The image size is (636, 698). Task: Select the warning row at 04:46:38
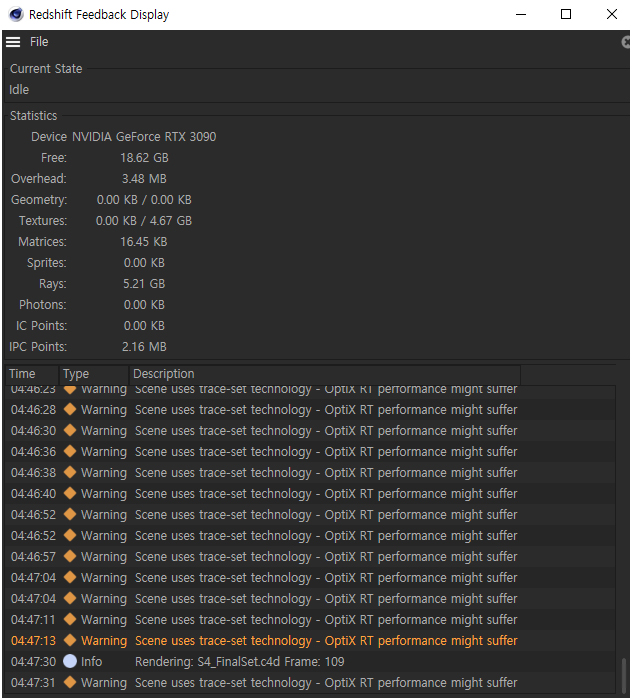click(311, 473)
